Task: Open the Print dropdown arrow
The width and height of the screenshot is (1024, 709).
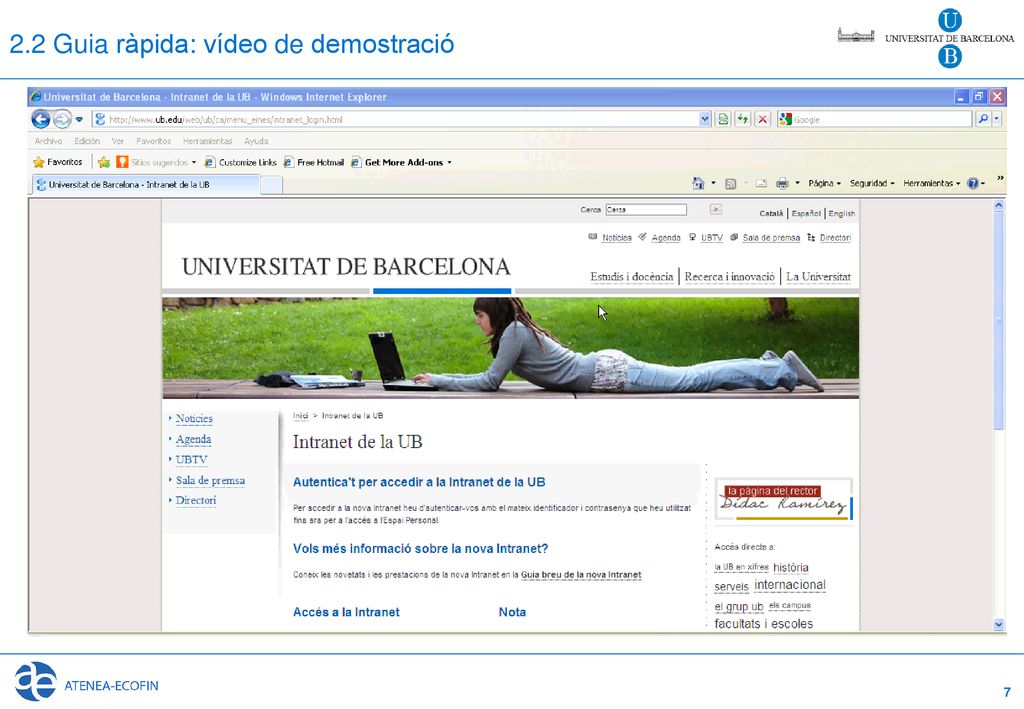Action: [x=797, y=183]
